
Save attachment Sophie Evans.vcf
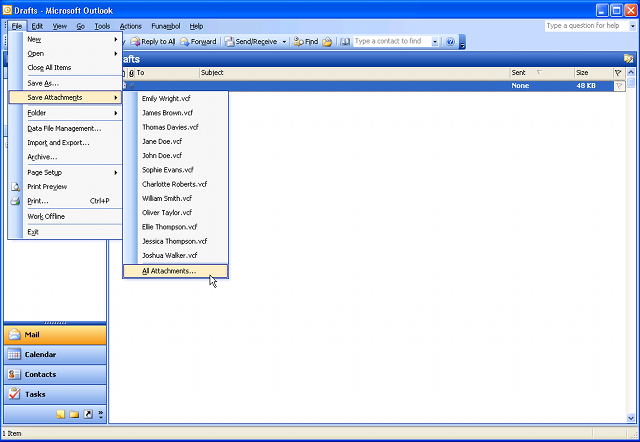[176, 170]
